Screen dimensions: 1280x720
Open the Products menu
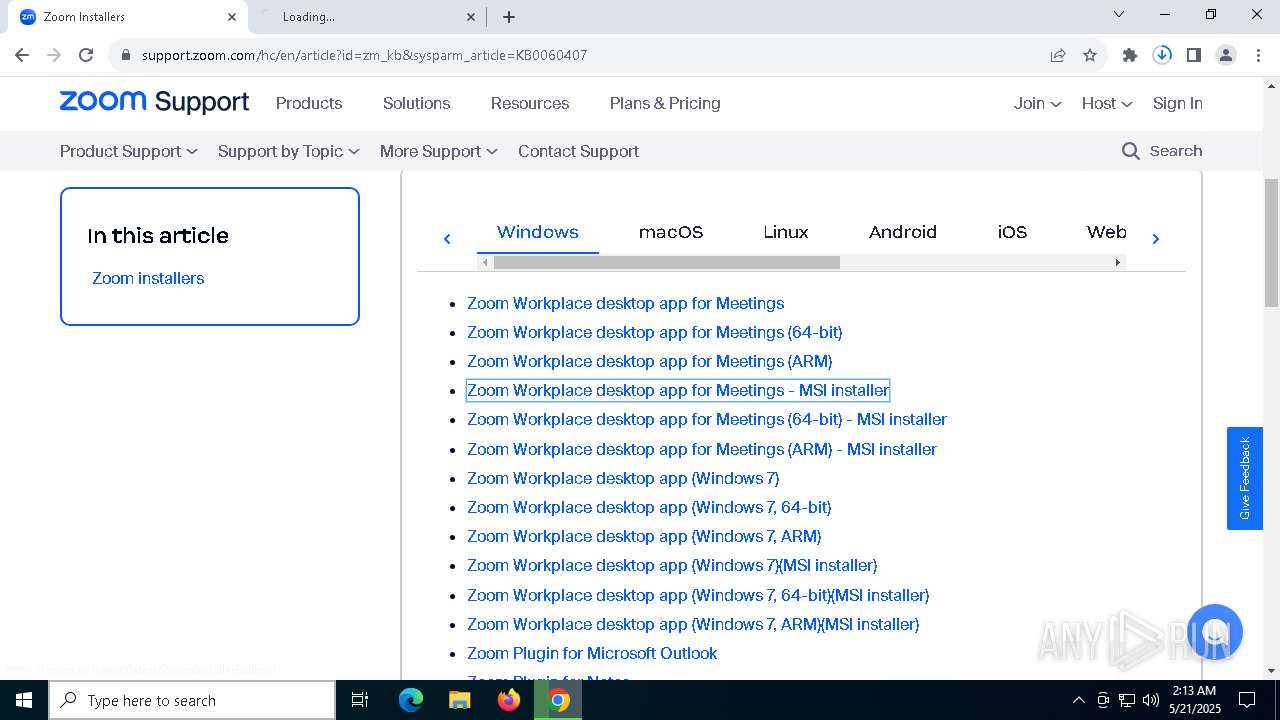(x=309, y=103)
